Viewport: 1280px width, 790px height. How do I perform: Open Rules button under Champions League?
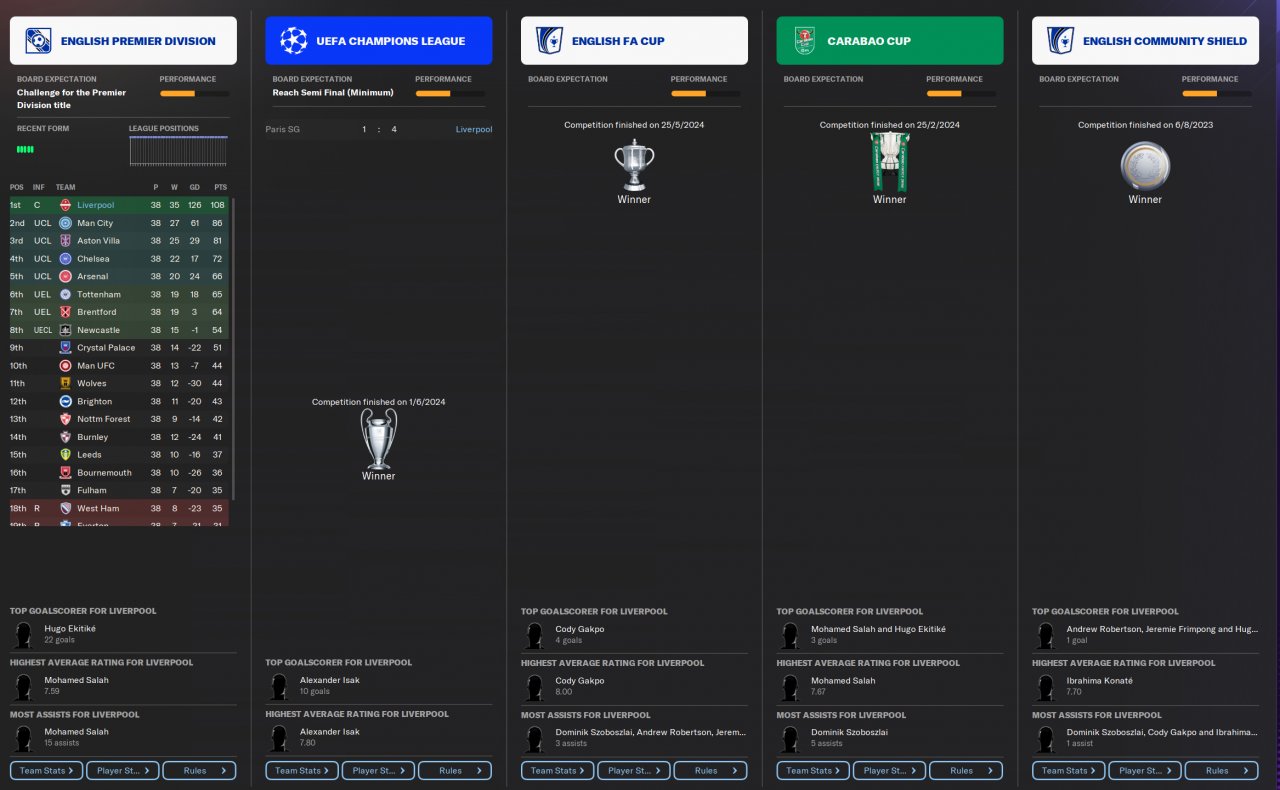(x=455, y=770)
